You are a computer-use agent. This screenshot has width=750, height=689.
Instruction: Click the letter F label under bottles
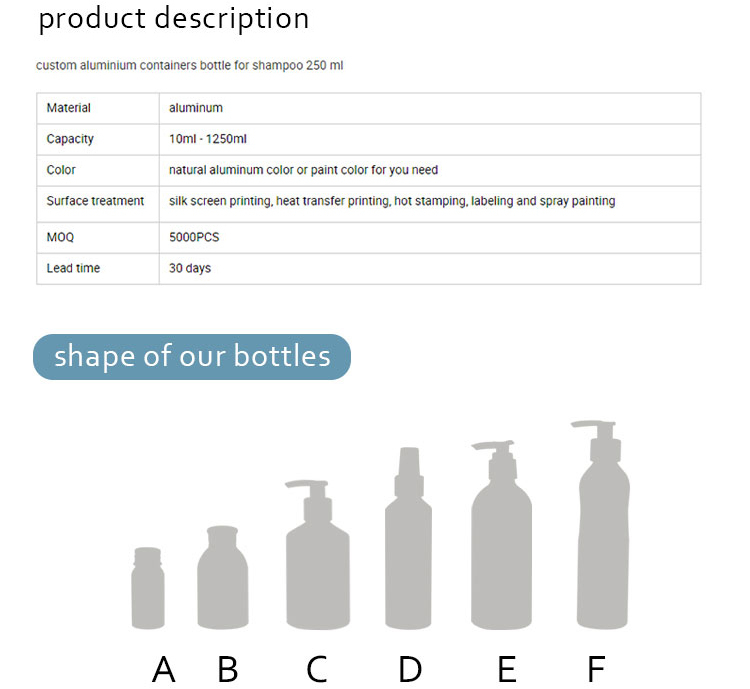pyautogui.click(x=596, y=669)
